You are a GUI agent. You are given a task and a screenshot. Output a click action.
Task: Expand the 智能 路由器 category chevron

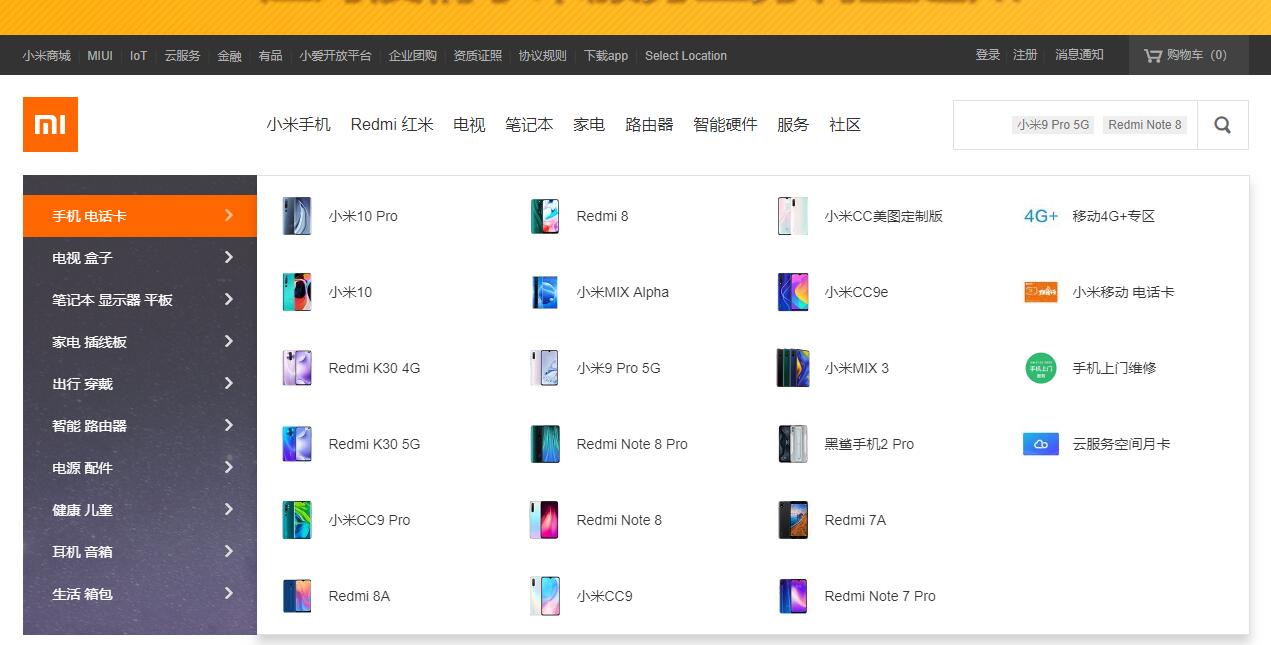229,425
